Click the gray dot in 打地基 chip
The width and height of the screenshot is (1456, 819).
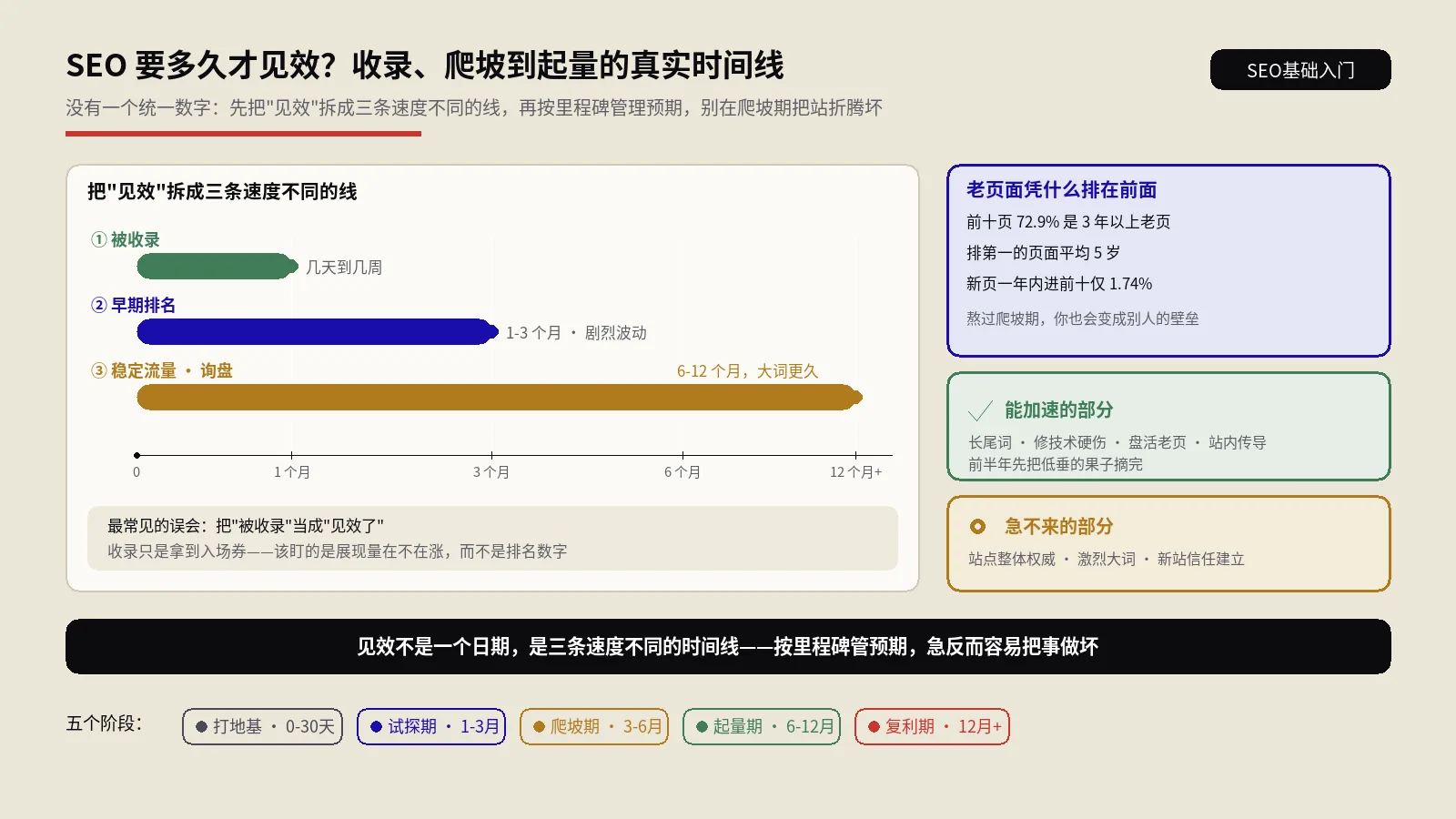(201, 726)
